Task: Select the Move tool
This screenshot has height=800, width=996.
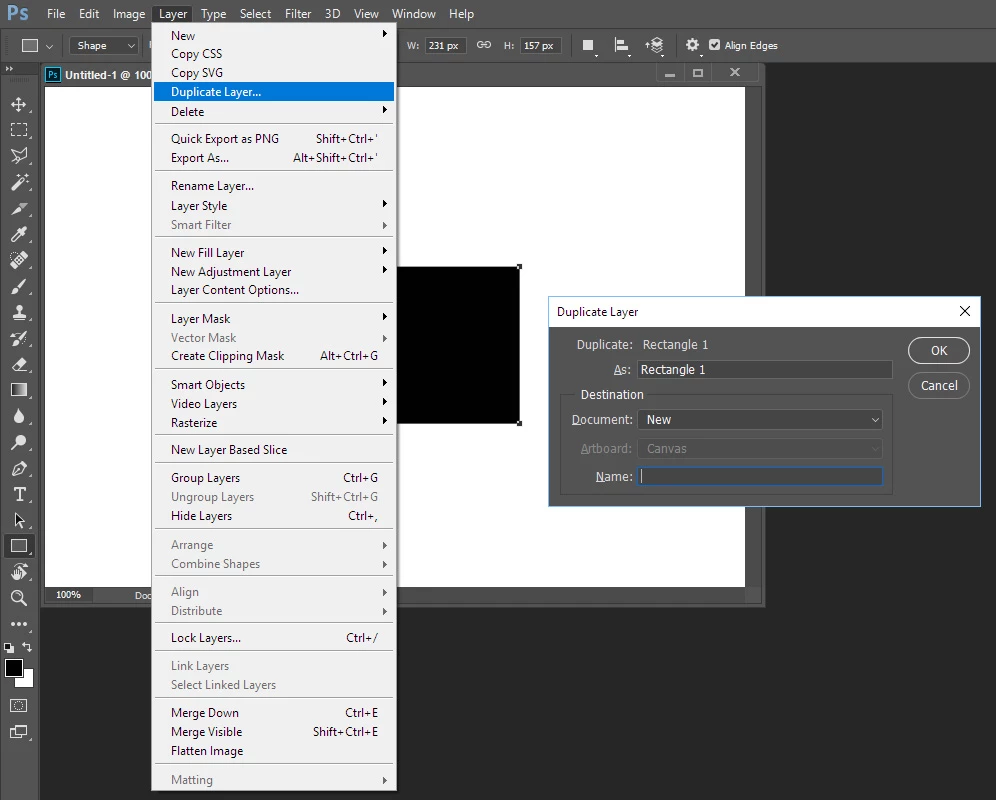Action: pyautogui.click(x=19, y=104)
